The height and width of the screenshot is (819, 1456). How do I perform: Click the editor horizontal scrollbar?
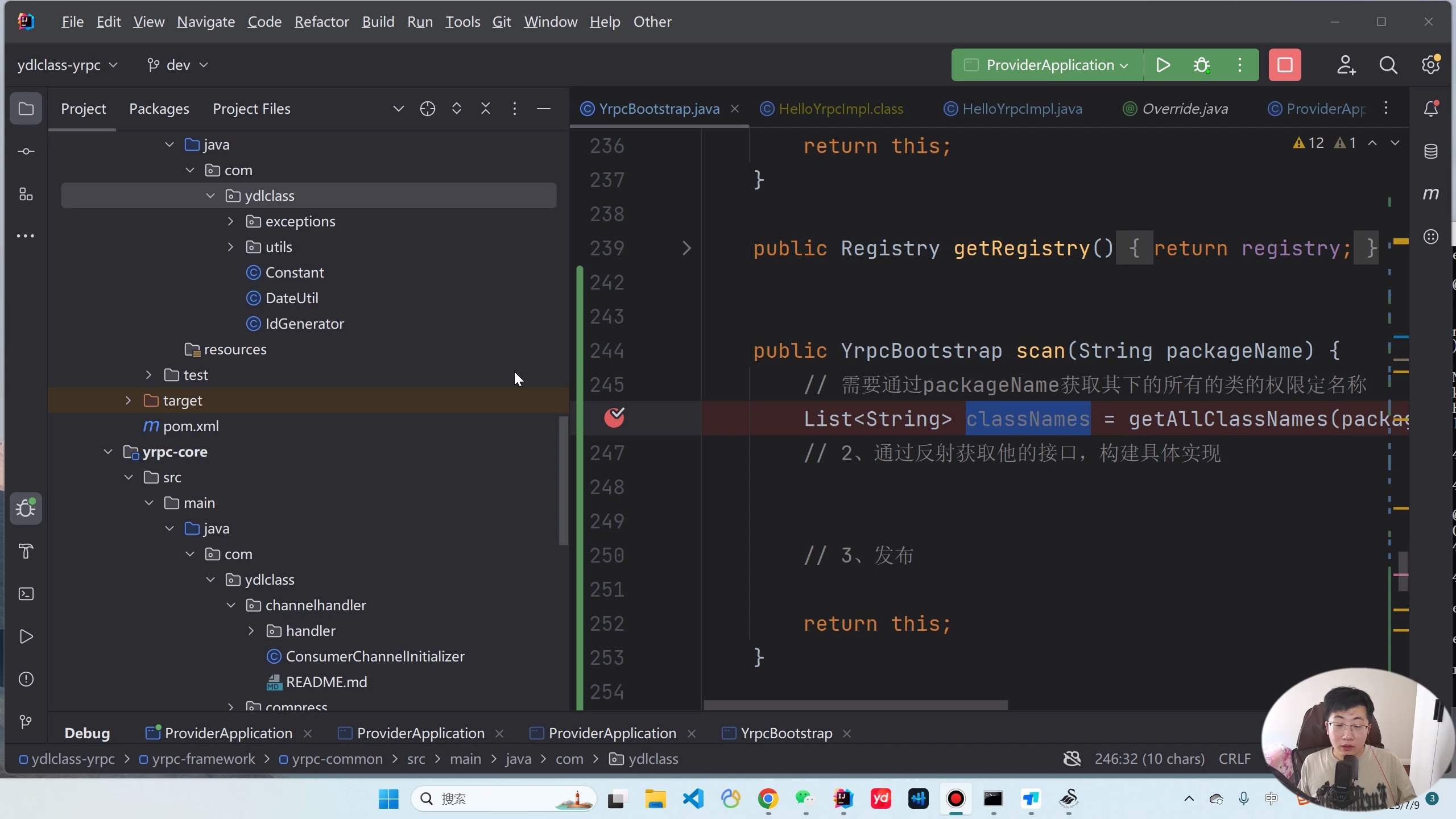click(855, 705)
